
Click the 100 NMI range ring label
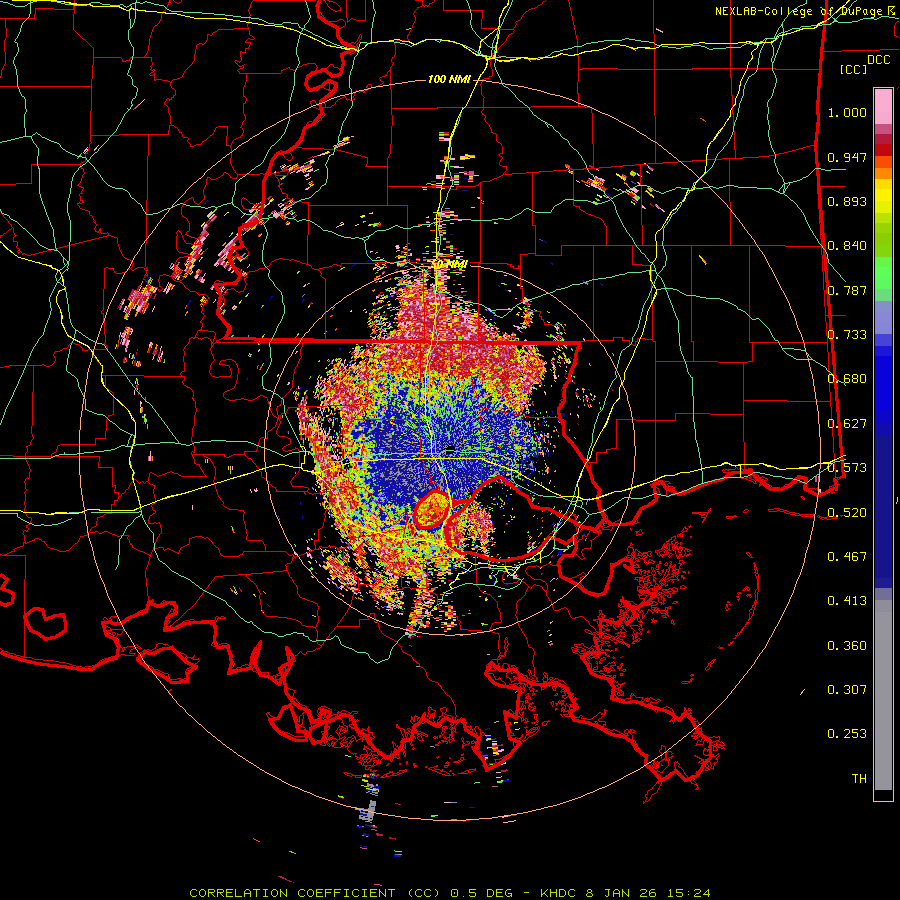click(x=449, y=79)
